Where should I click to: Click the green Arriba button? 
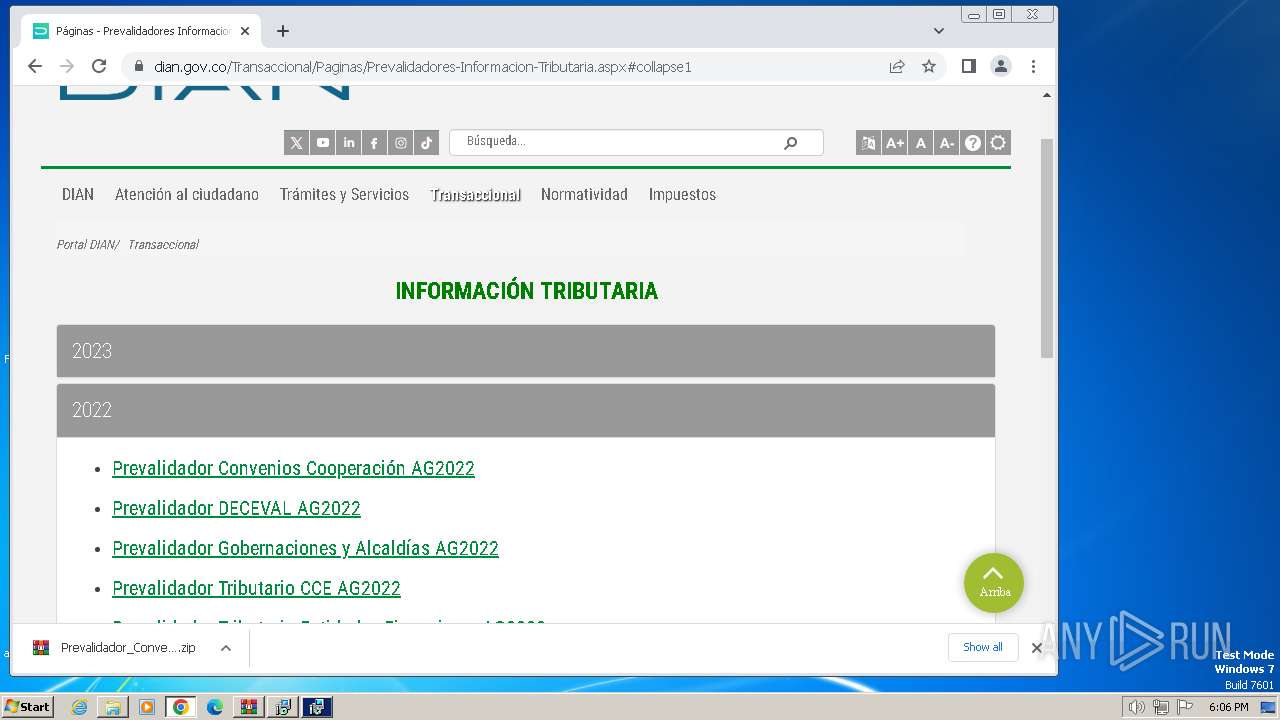click(x=994, y=583)
